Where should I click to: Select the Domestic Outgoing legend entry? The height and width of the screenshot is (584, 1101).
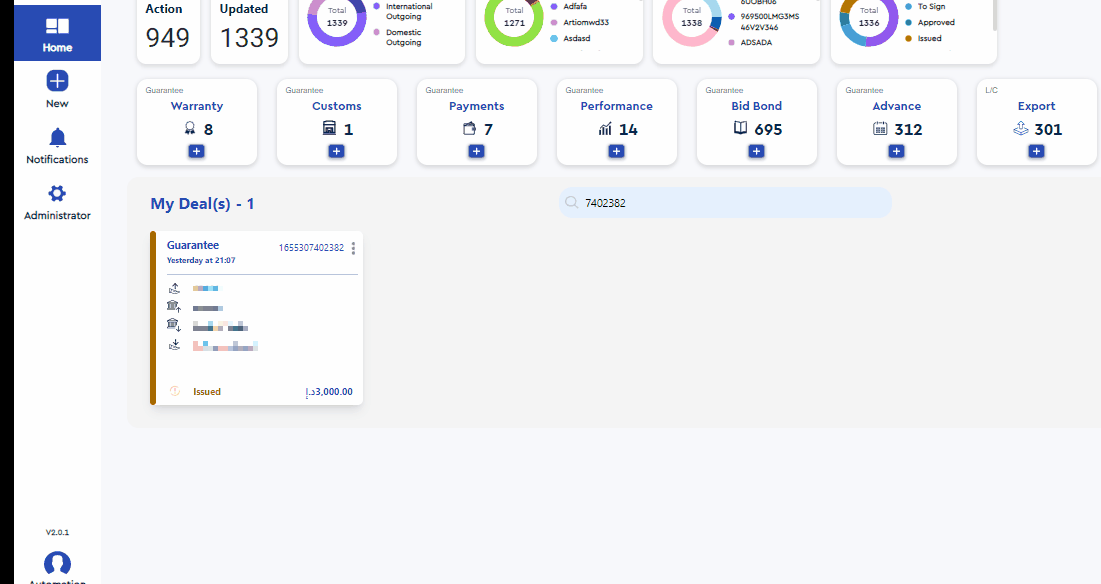tap(397, 37)
